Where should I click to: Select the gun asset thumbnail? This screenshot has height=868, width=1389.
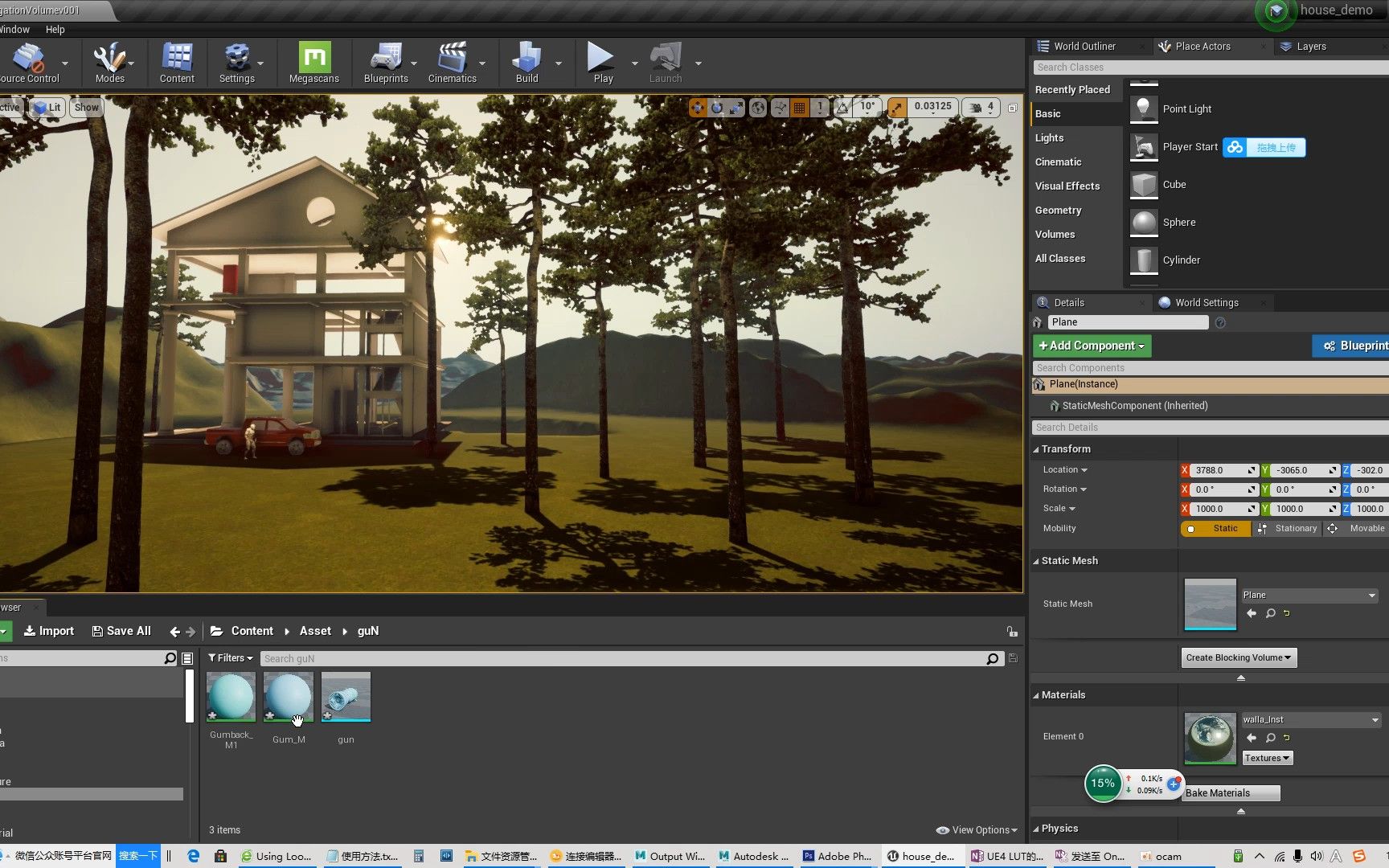click(x=346, y=696)
